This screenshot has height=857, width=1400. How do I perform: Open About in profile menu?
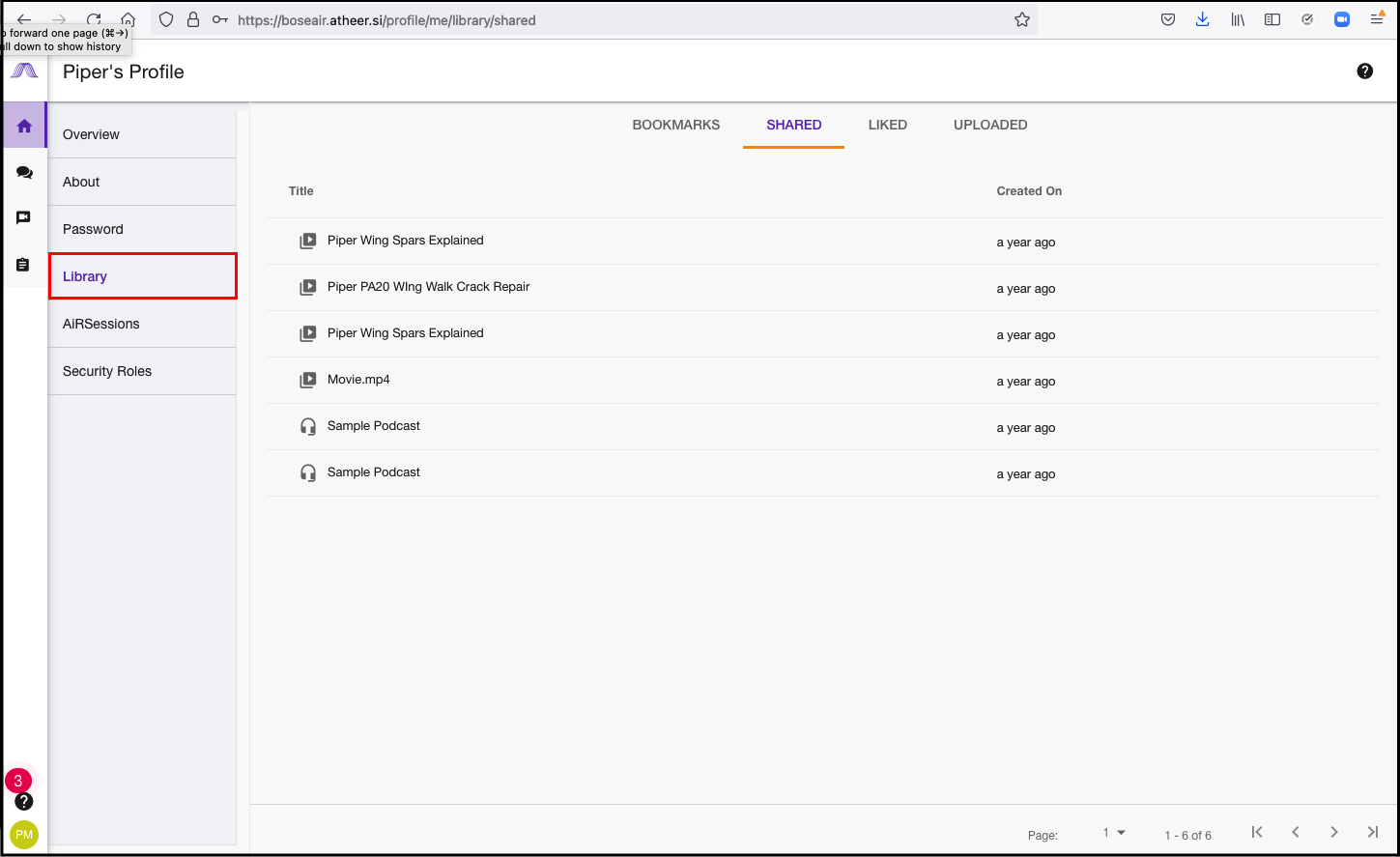click(142, 182)
